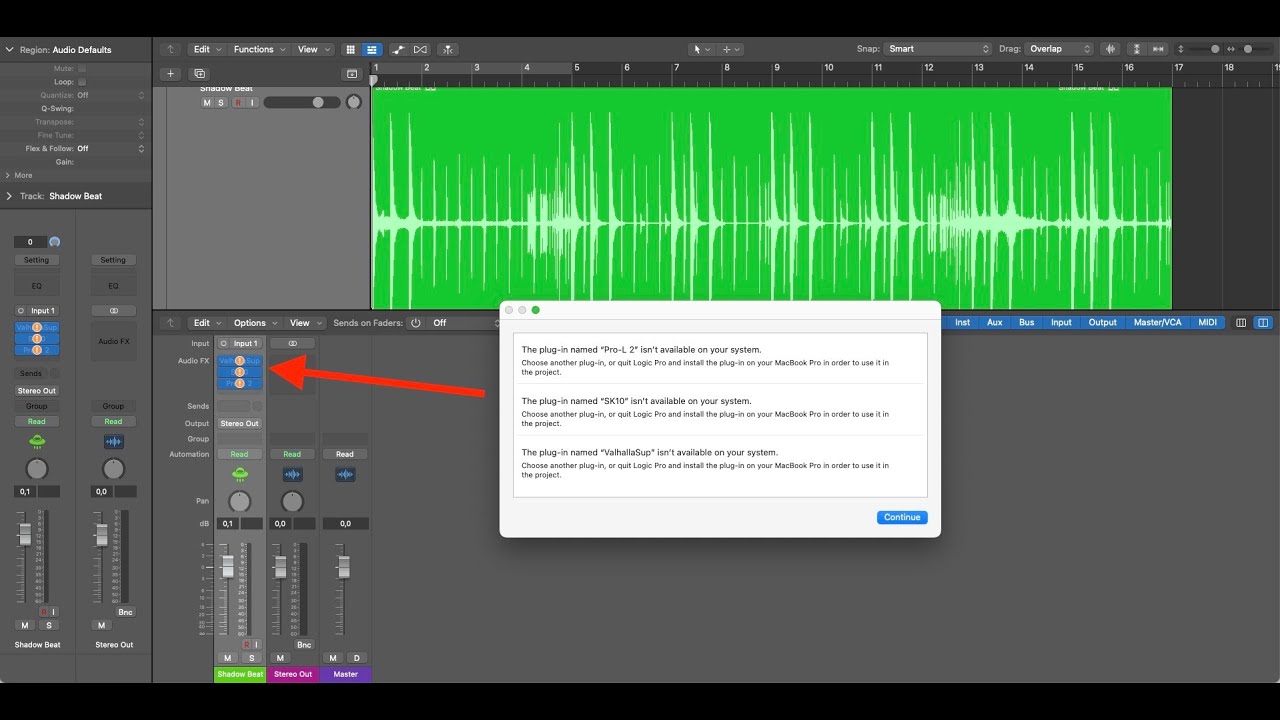The image size is (1280, 720).
Task: Click the waveform zoom icon
Action: click(1110, 49)
